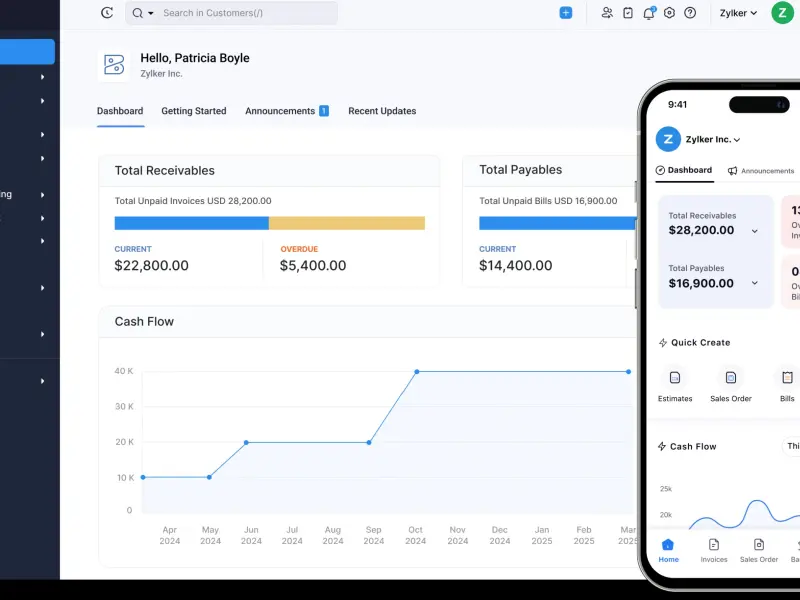
Task: Open the search scope dropdown arrow
Action: coord(151,13)
